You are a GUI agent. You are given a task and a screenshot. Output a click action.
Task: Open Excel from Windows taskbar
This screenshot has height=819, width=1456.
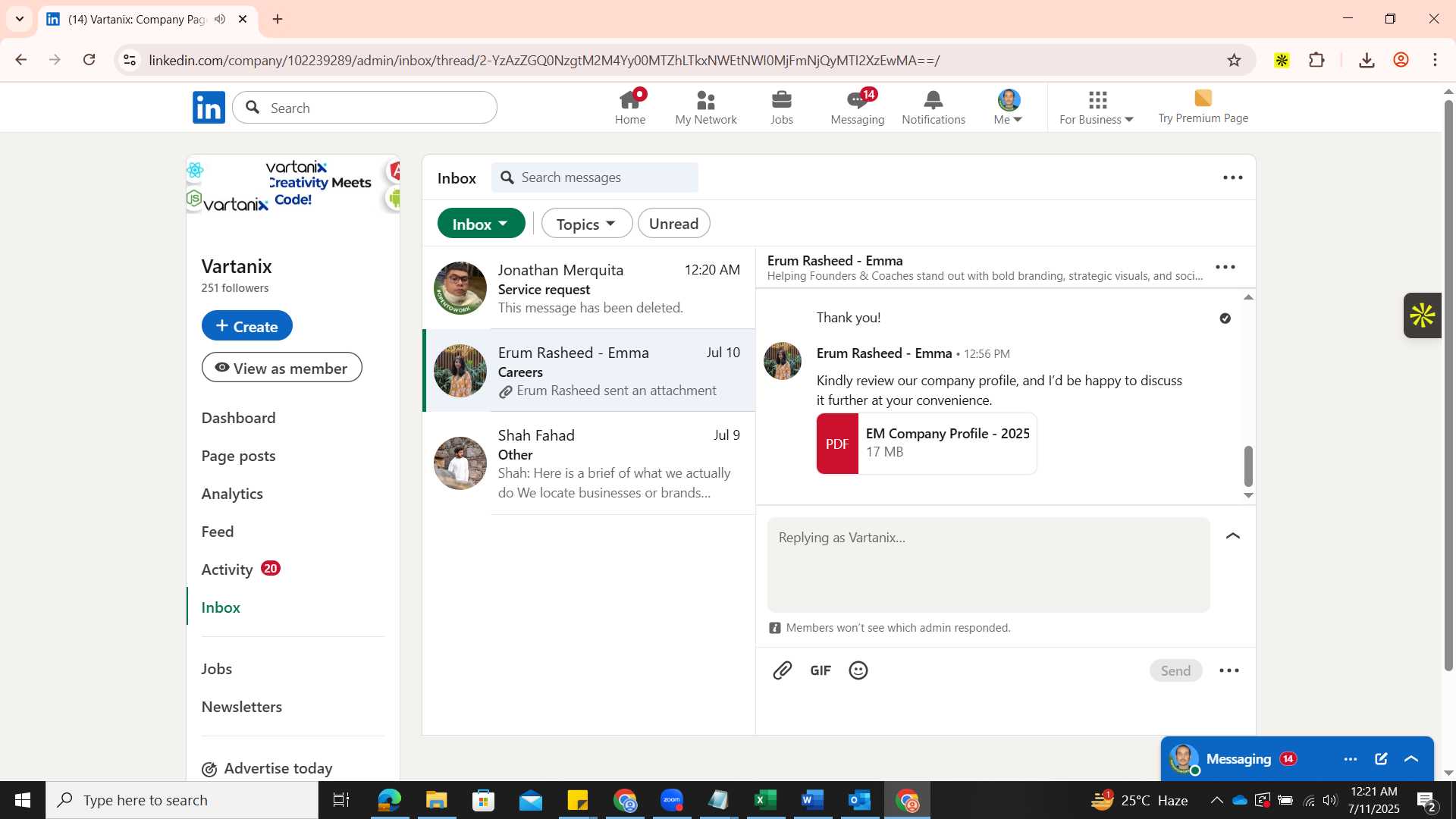(765, 800)
